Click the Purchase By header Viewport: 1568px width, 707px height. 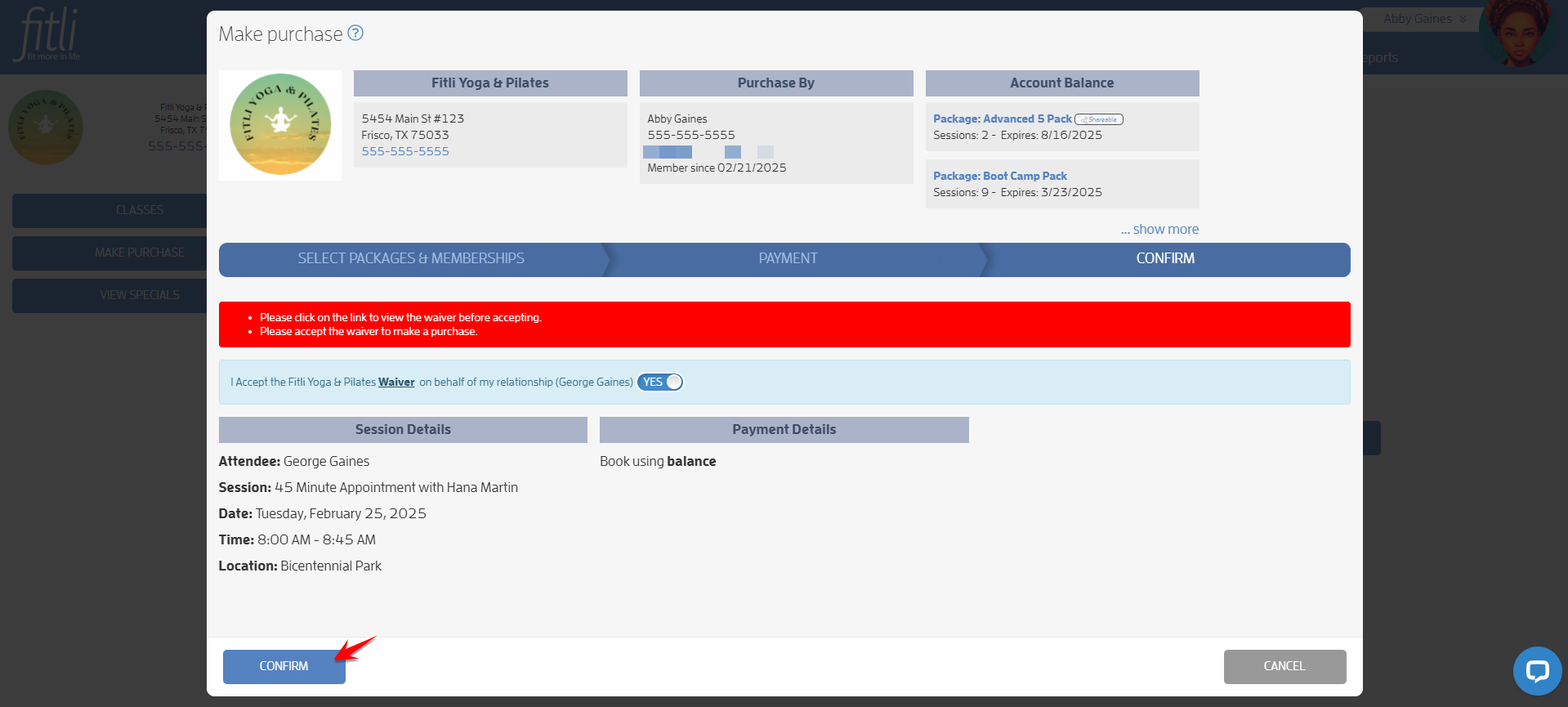(x=776, y=83)
